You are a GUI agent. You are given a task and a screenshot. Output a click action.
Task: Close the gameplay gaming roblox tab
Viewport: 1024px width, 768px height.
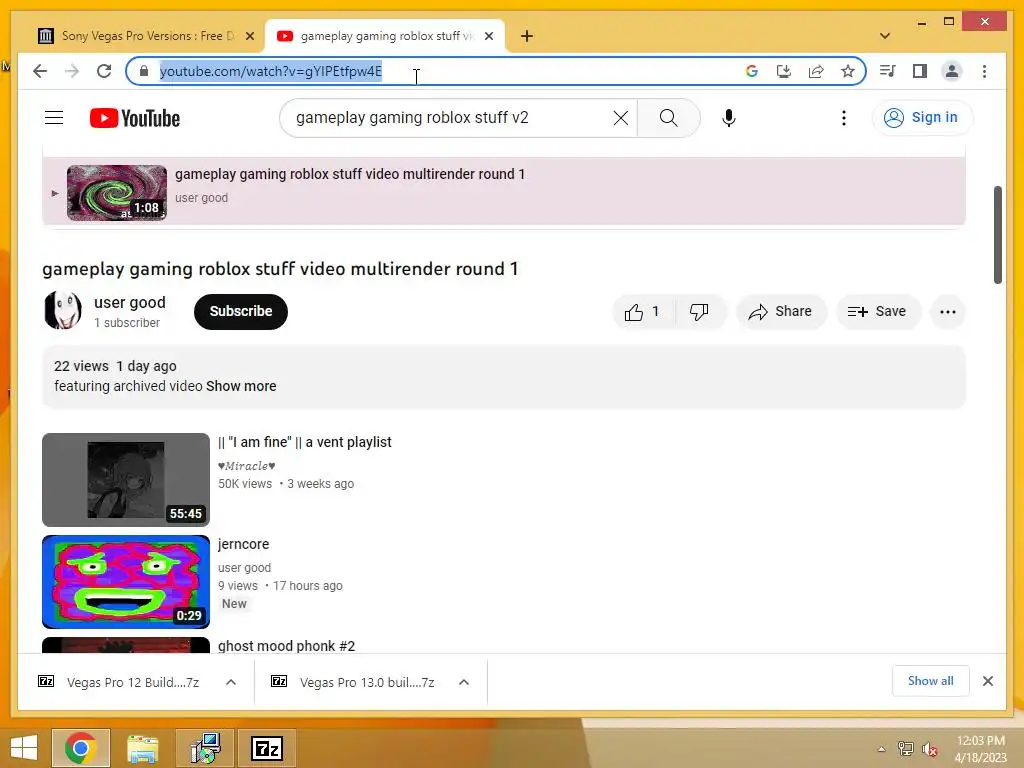click(x=488, y=36)
